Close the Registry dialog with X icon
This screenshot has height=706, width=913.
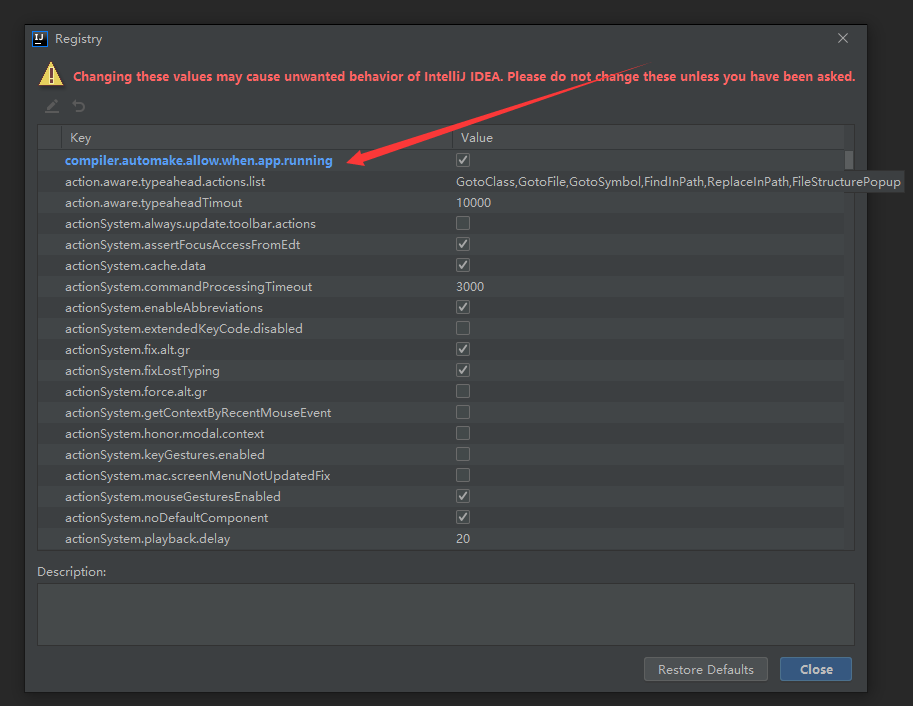pos(843,38)
